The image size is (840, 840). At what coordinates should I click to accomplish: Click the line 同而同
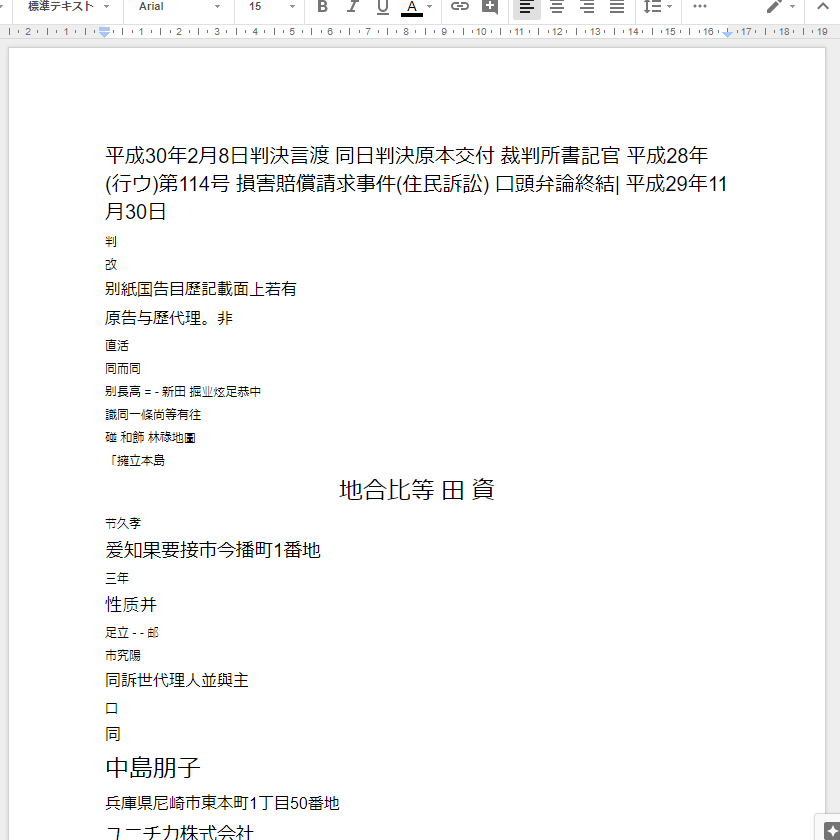tap(123, 369)
